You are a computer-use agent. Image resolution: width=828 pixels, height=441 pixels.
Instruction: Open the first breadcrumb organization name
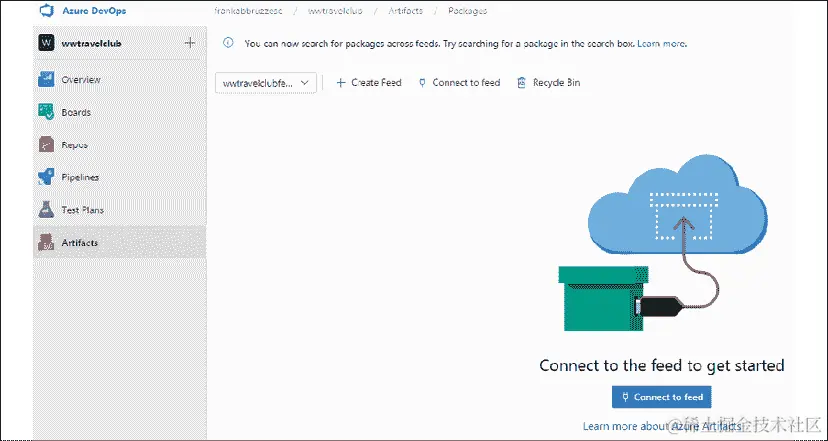pos(248,11)
